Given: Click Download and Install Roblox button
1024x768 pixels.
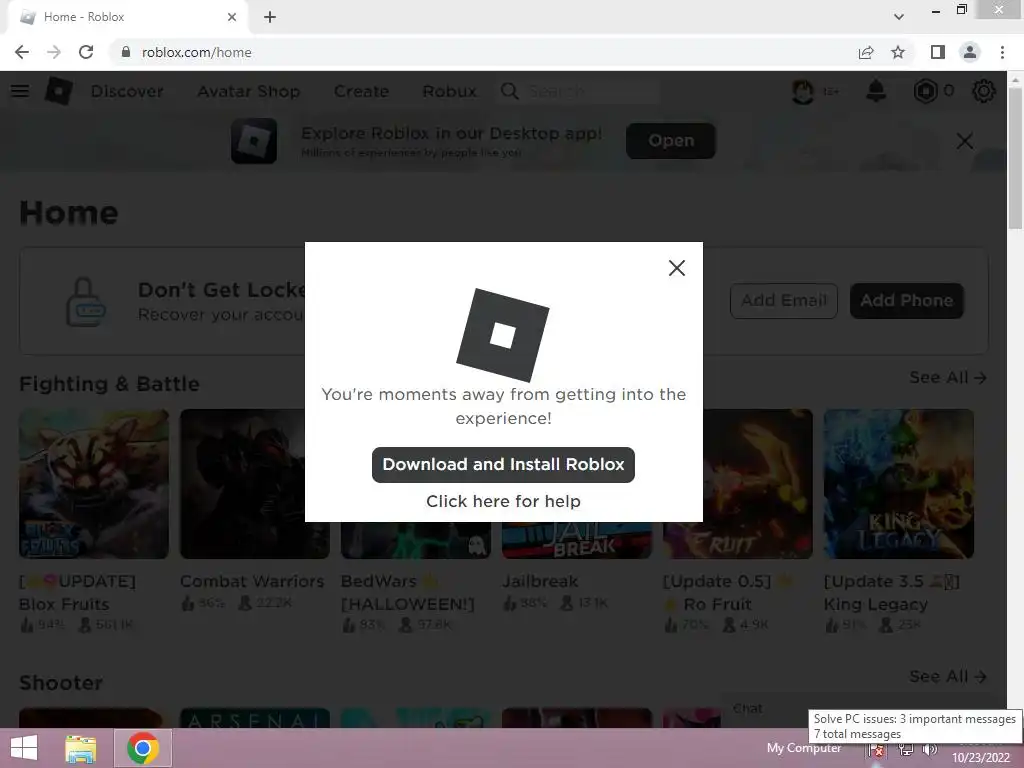Looking at the screenshot, I should tap(503, 465).
